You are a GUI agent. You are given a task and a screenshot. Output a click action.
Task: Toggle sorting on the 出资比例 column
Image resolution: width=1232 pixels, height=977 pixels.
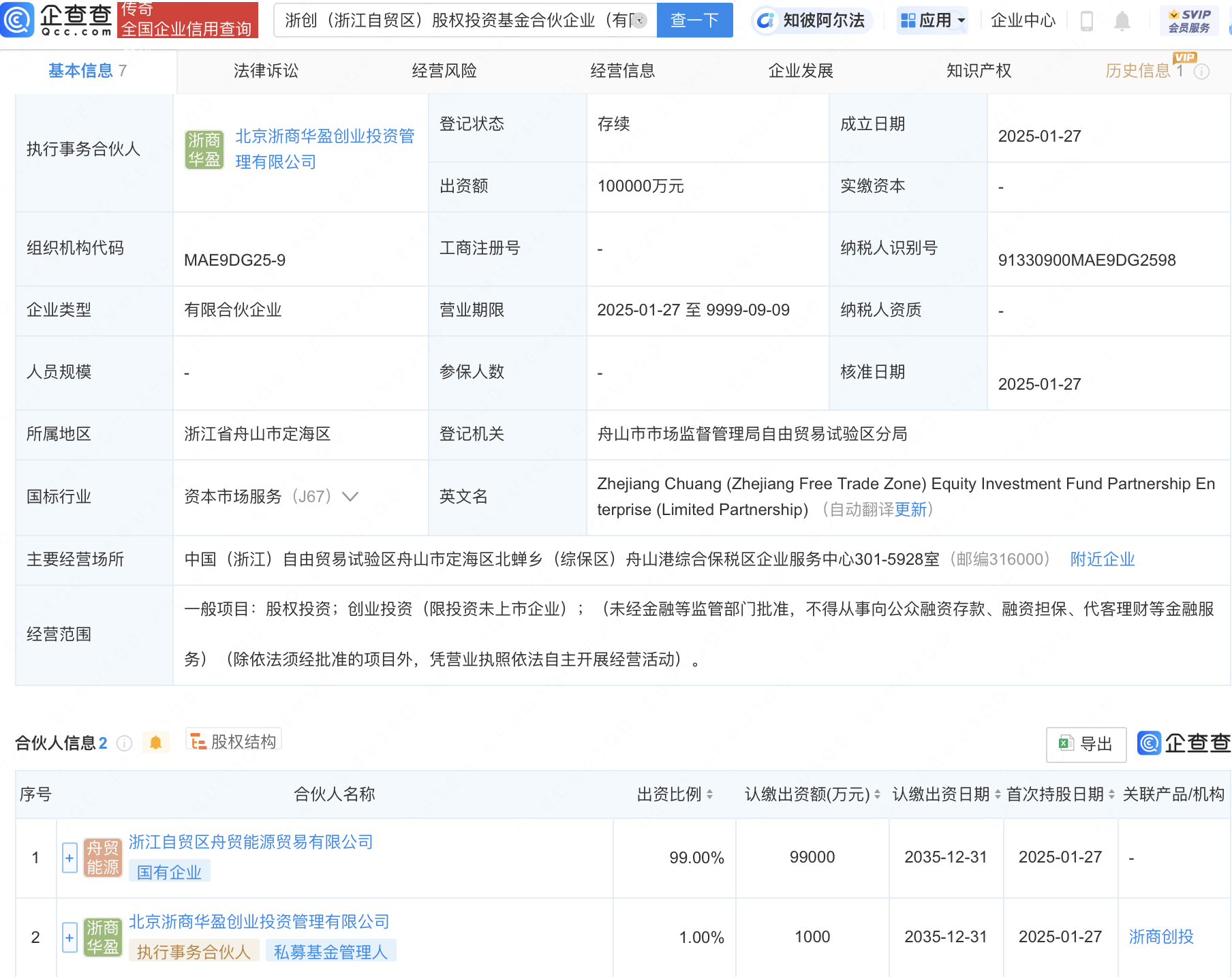710,794
